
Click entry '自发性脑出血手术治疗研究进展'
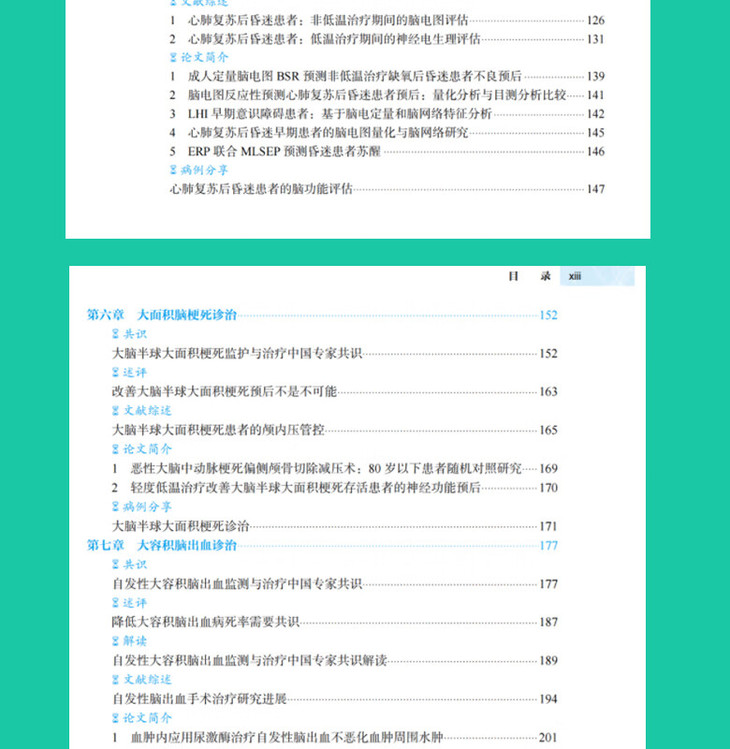tap(199, 699)
